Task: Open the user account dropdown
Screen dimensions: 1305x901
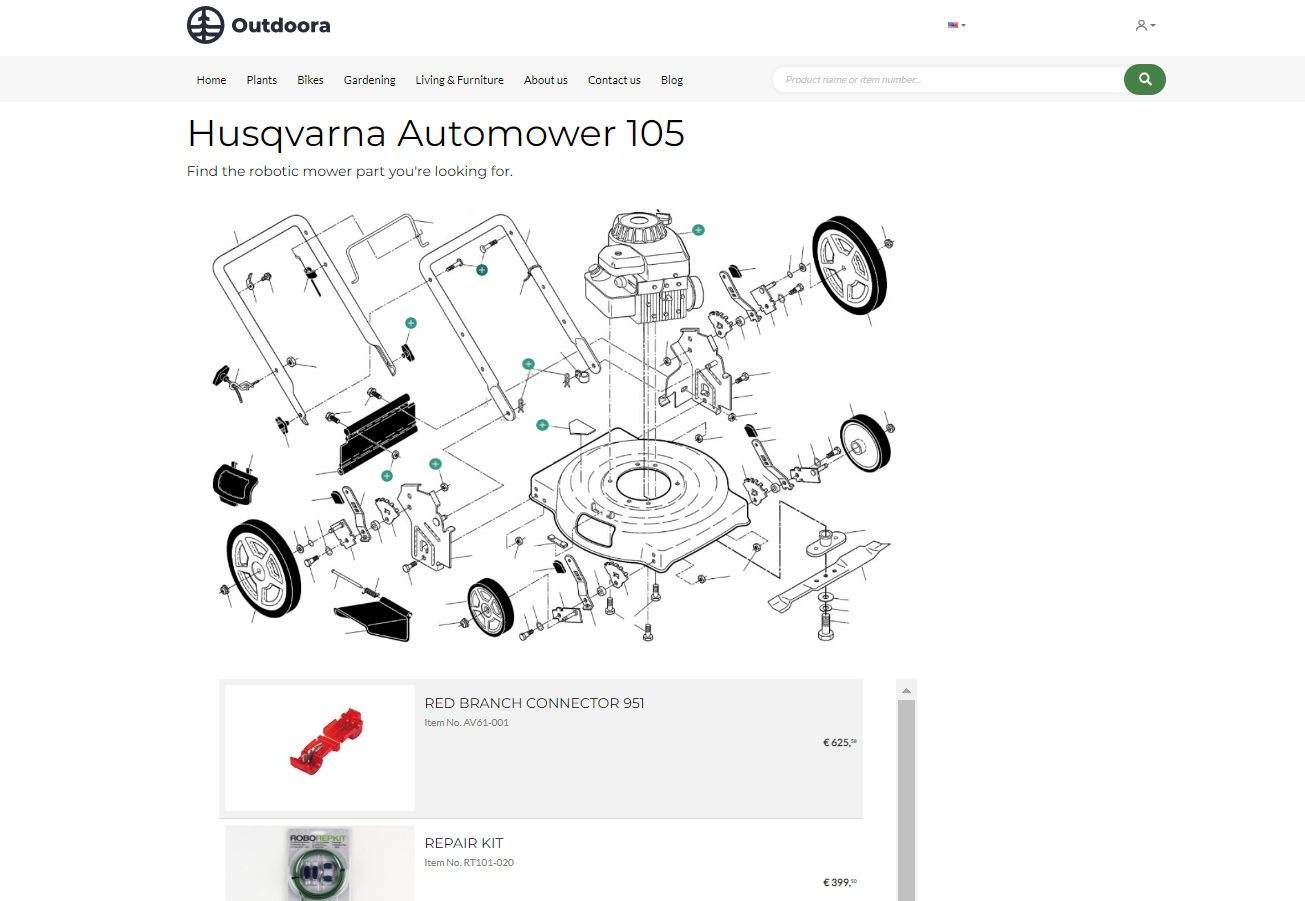Action: tap(1145, 25)
